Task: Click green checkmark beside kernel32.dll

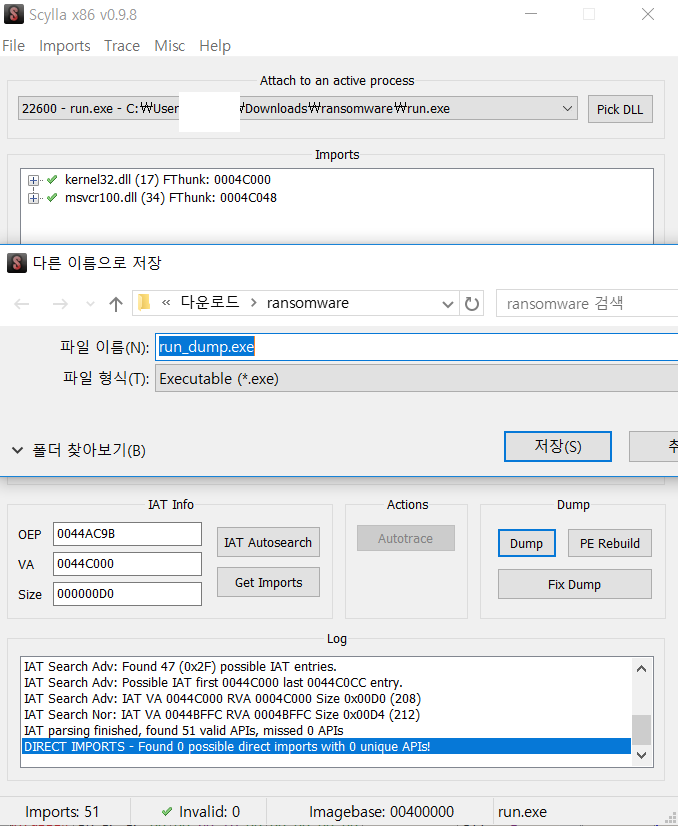Action: pyautogui.click(x=52, y=180)
